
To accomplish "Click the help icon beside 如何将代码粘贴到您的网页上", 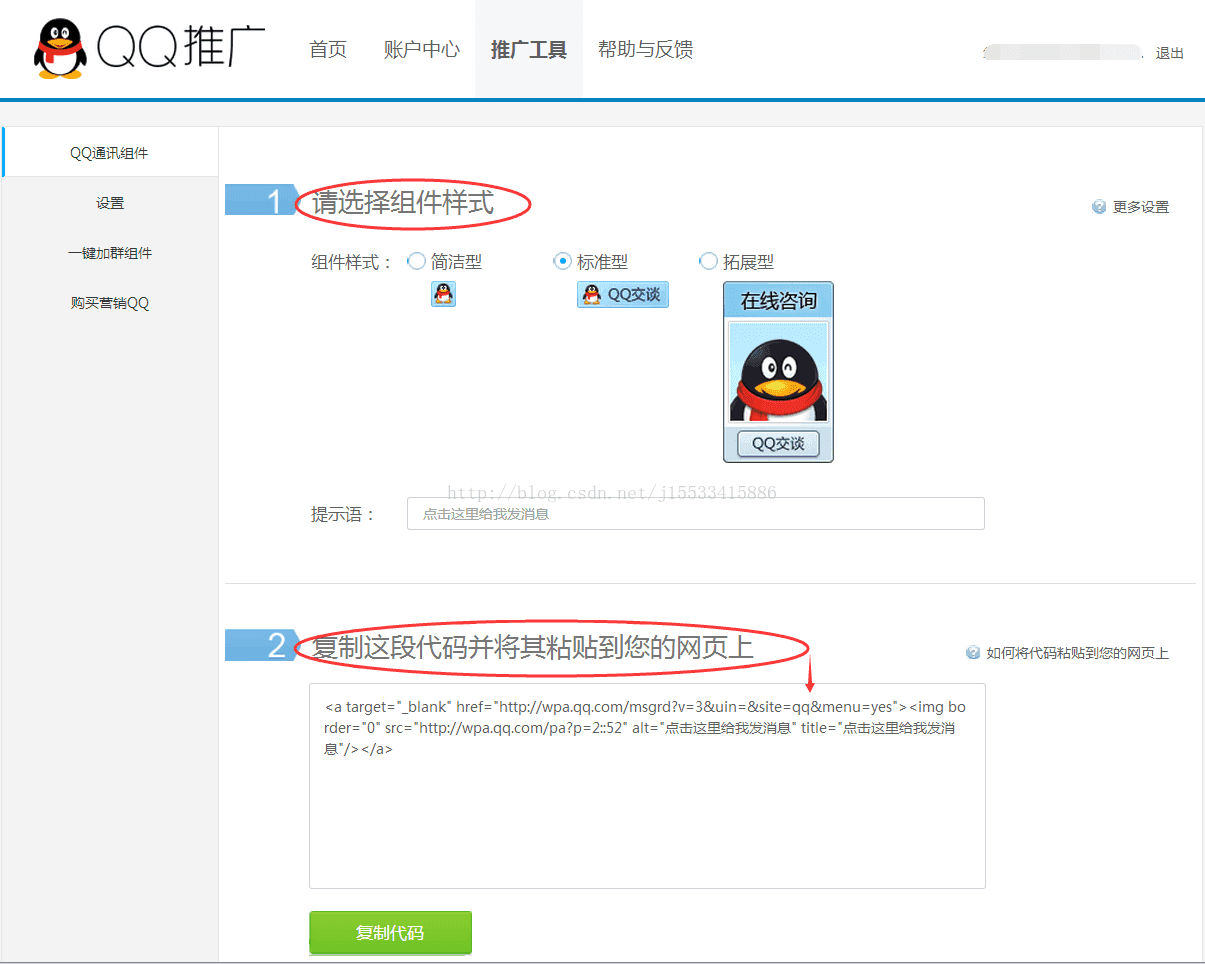I will point(973,653).
